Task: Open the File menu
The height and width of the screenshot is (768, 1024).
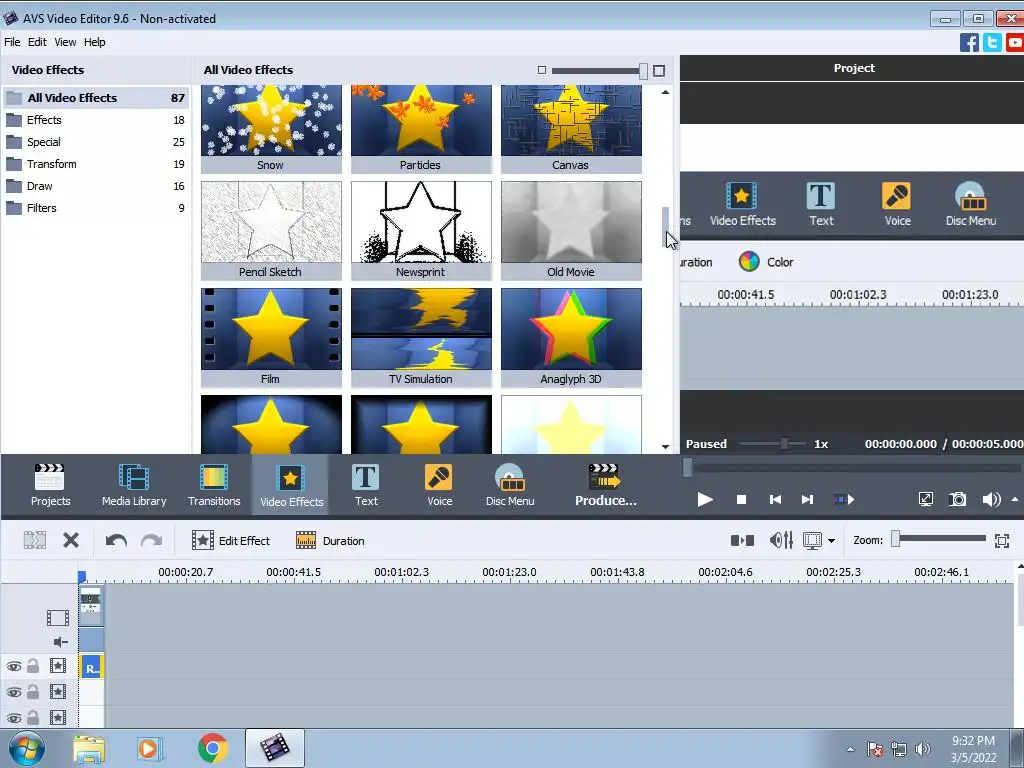Action: click(x=12, y=42)
